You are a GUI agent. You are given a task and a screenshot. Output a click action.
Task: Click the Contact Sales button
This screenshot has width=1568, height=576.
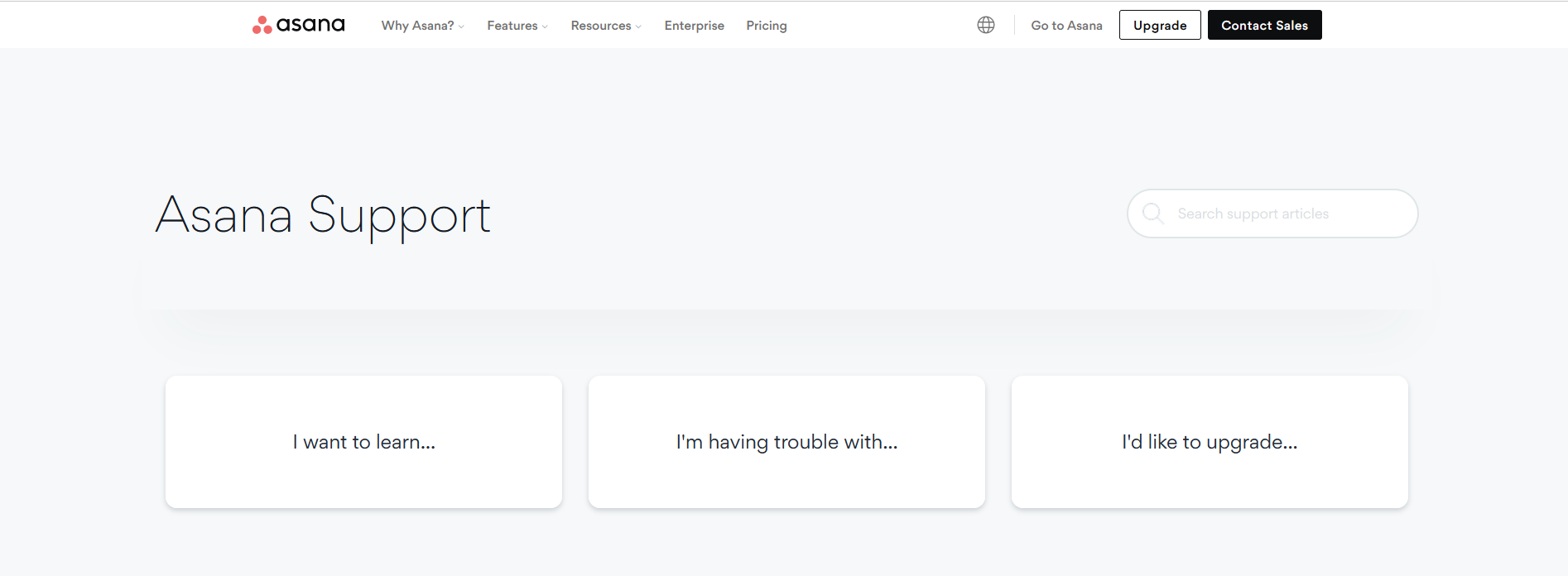click(1264, 25)
